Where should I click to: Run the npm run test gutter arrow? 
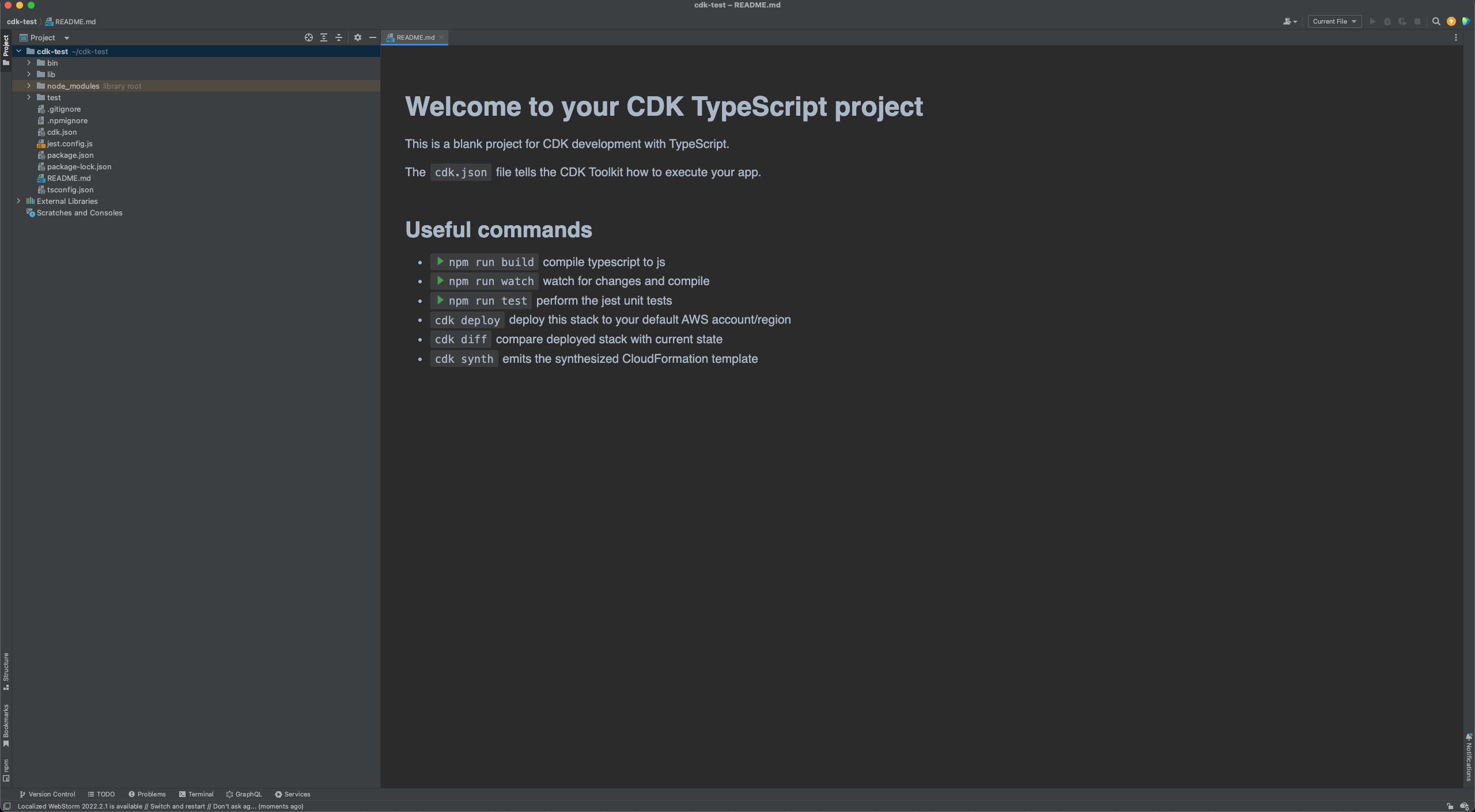point(440,300)
